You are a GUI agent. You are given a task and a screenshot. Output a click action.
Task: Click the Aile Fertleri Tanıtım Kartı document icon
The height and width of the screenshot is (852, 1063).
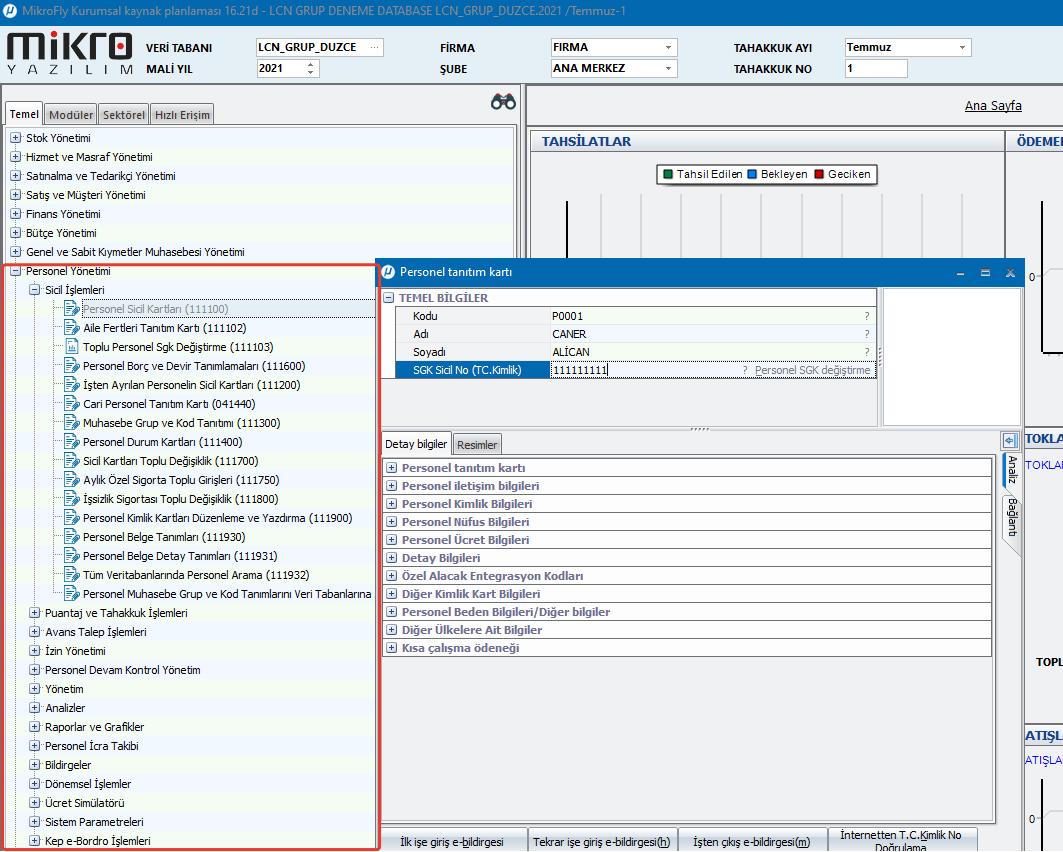click(71, 328)
